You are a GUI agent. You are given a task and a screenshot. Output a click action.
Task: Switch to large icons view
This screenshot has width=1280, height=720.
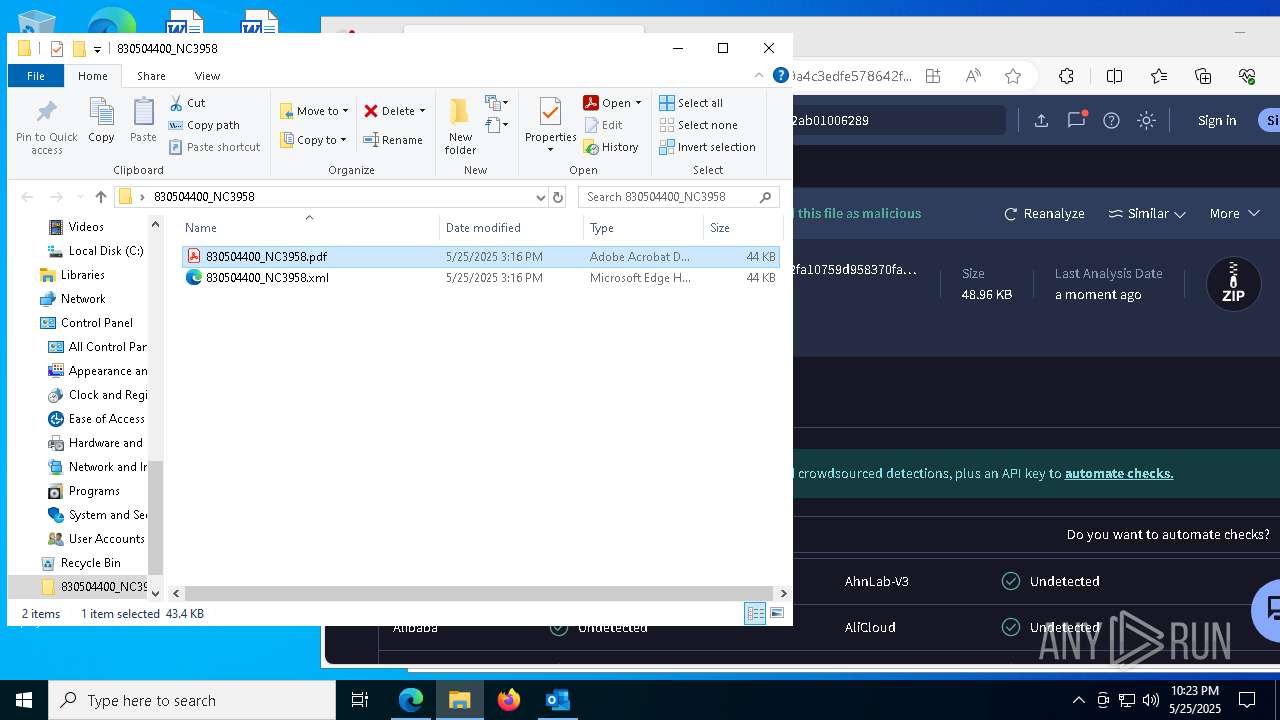click(x=777, y=614)
